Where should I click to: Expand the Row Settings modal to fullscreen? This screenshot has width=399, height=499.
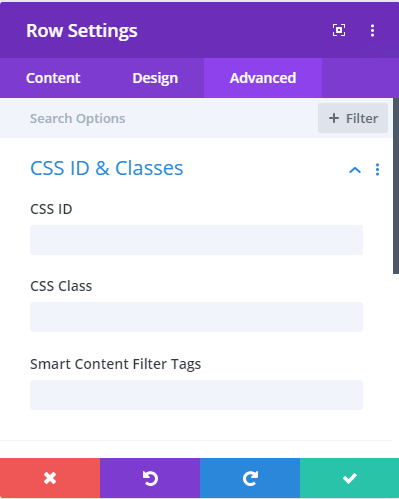click(x=339, y=30)
